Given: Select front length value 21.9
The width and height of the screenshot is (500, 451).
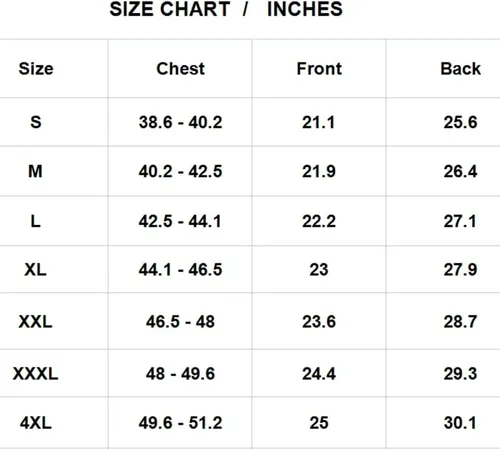Looking at the screenshot, I should (319, 172).
